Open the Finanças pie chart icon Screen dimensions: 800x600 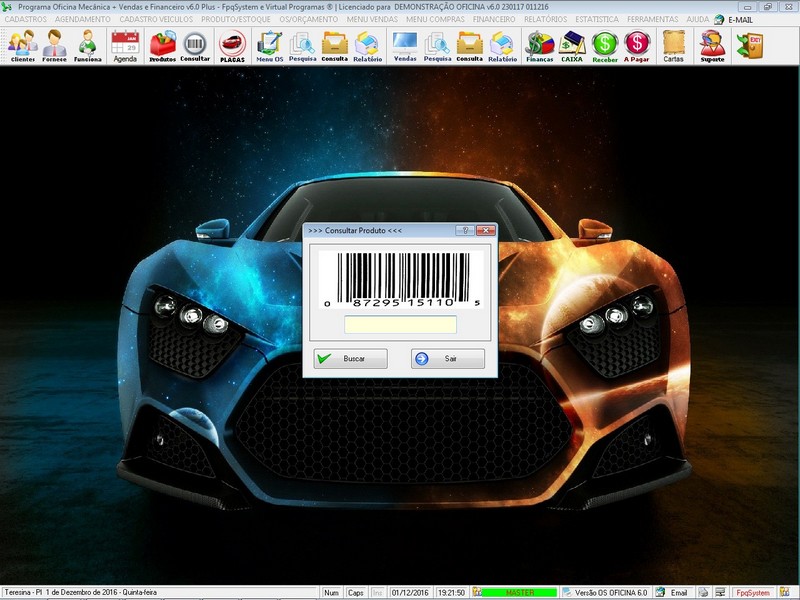(x=540, y=46)
